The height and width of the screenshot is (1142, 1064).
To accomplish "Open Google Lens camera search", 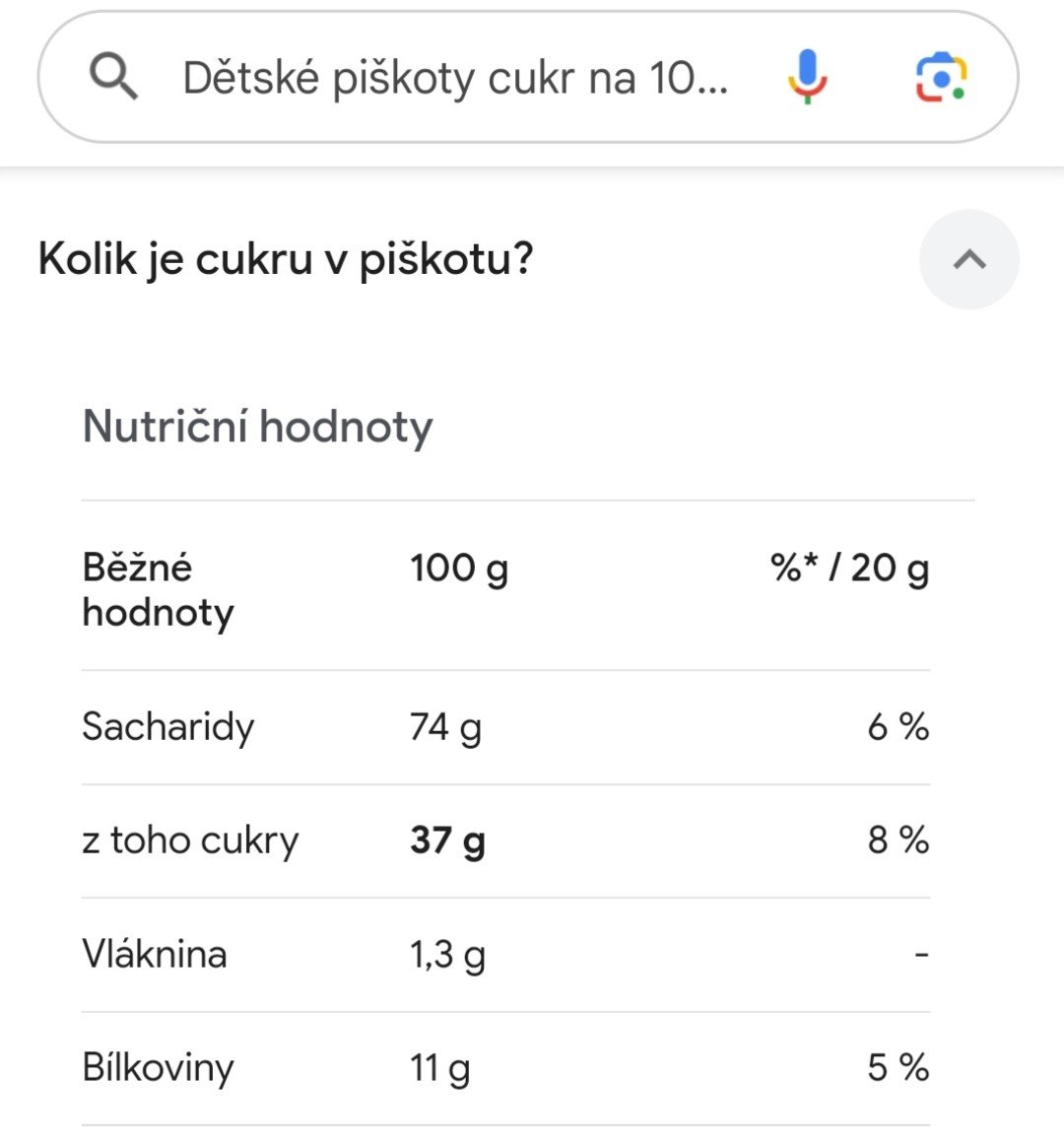I will click(941, 77).
